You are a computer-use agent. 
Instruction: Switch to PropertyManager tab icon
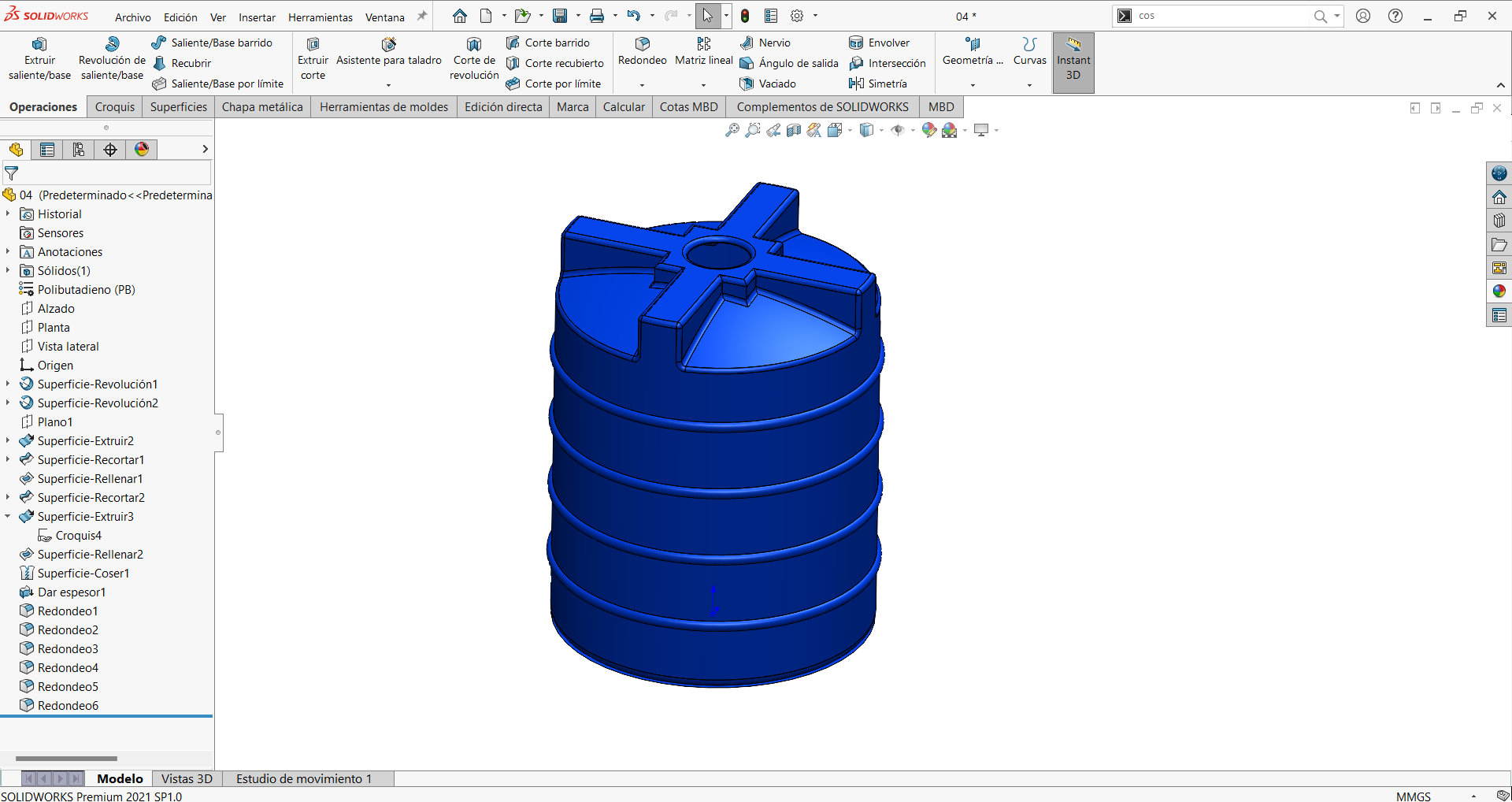point(47,150)
